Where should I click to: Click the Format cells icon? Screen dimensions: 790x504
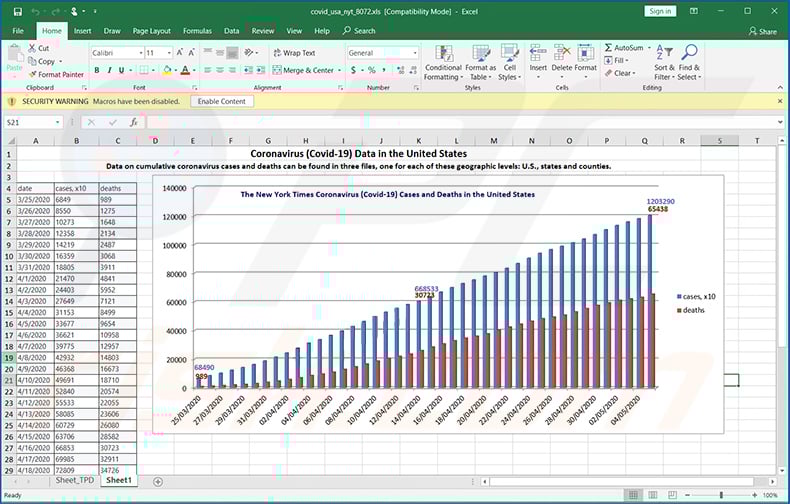[x=585, y=52]
